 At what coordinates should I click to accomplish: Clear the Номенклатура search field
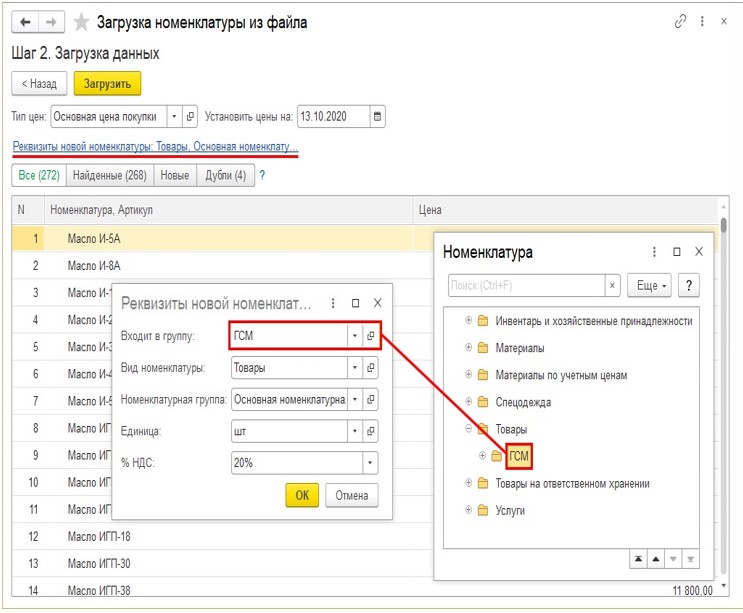click(613, 285)
